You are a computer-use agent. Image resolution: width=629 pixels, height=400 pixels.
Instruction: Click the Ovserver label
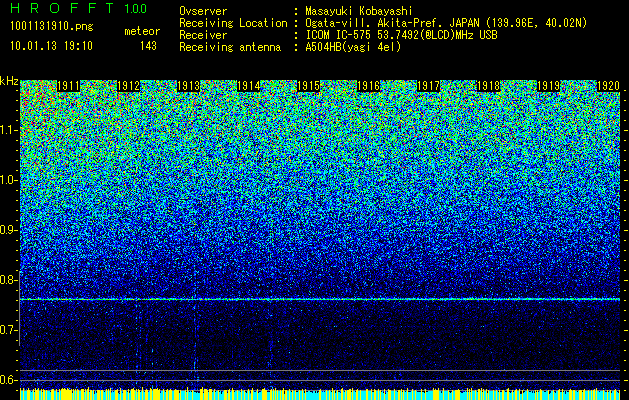tap(203, 11)
